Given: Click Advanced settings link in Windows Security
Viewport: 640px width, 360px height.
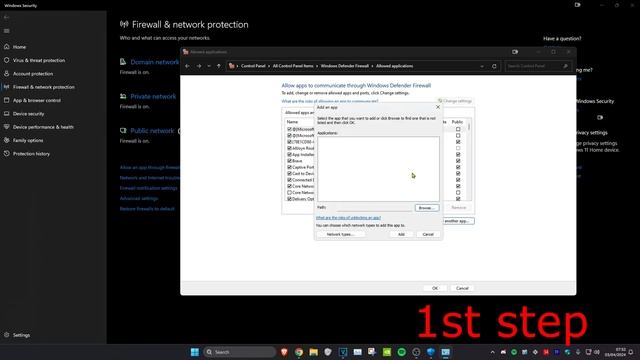Looking at the screenshot, I should click(x=139, y=198).
